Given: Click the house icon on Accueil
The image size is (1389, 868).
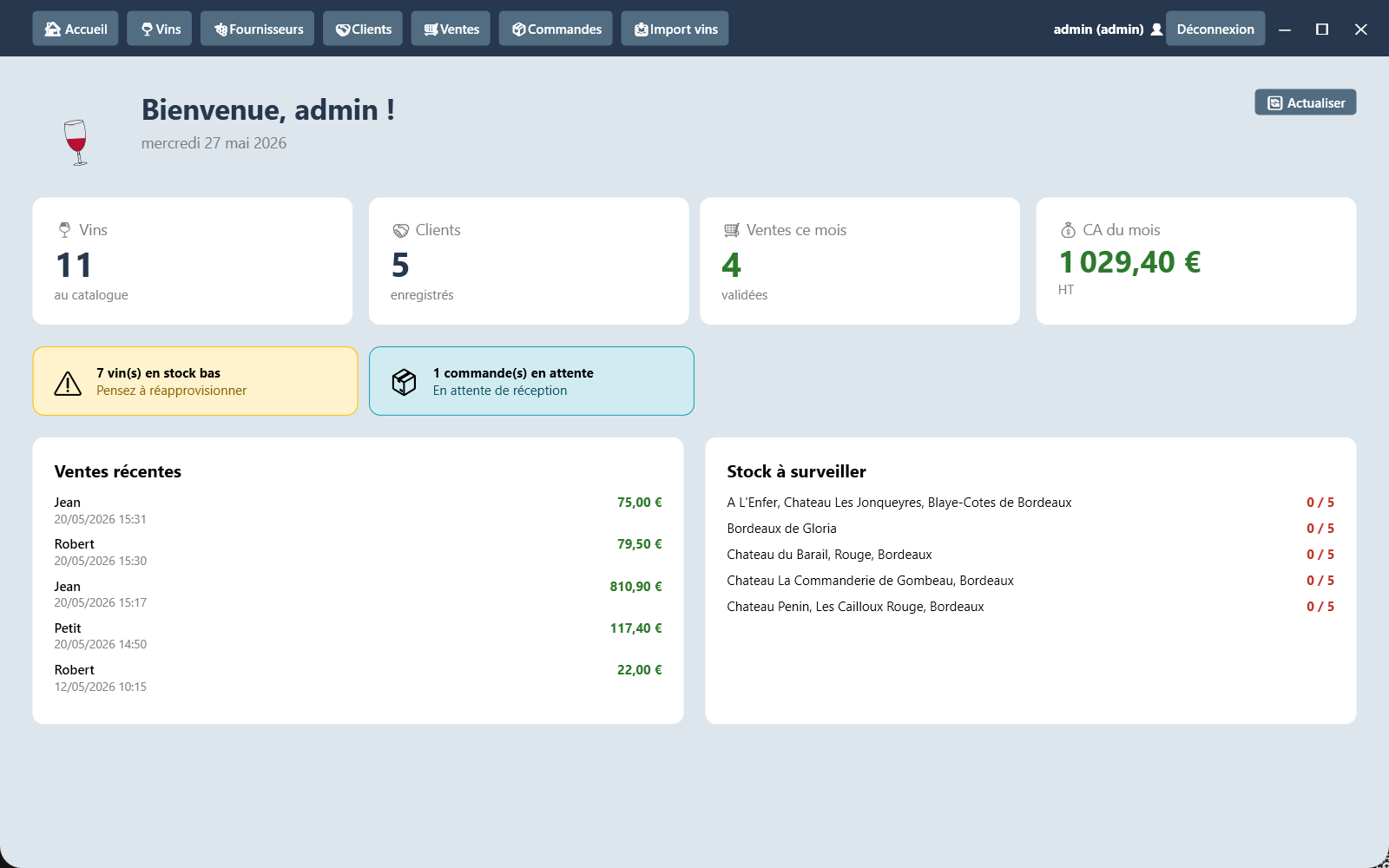Looking at the screenshot, I should pos(53,30).
